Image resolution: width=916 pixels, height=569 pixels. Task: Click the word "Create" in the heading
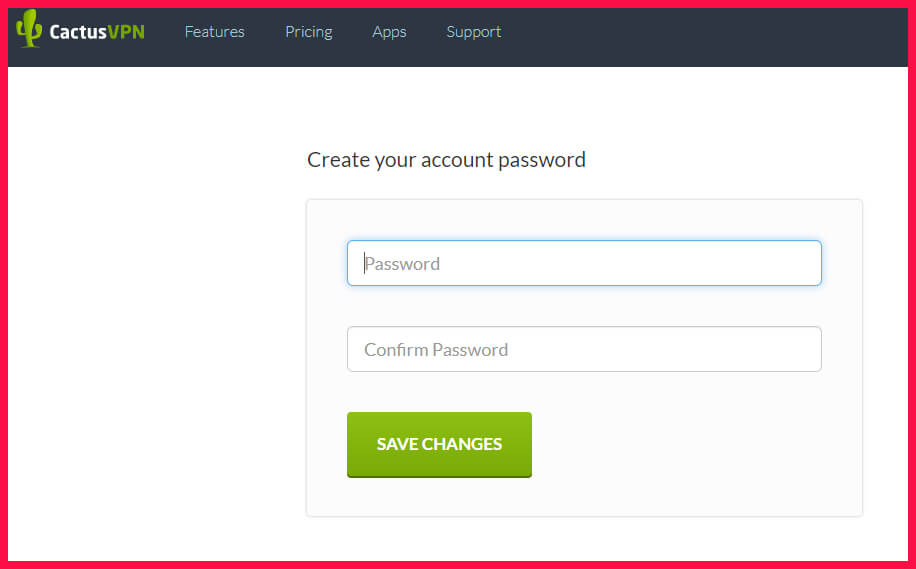(338, 160)
